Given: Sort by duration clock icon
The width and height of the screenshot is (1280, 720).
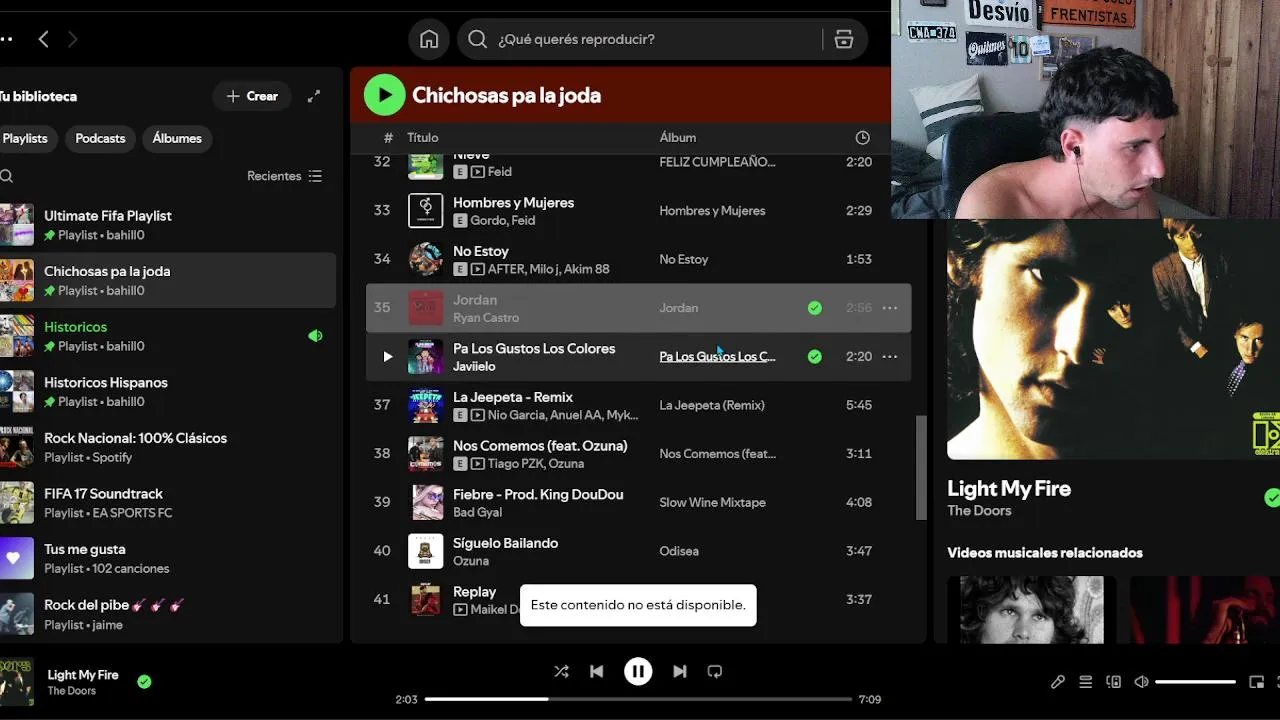Looking at the screenshot, I should 862,138.
